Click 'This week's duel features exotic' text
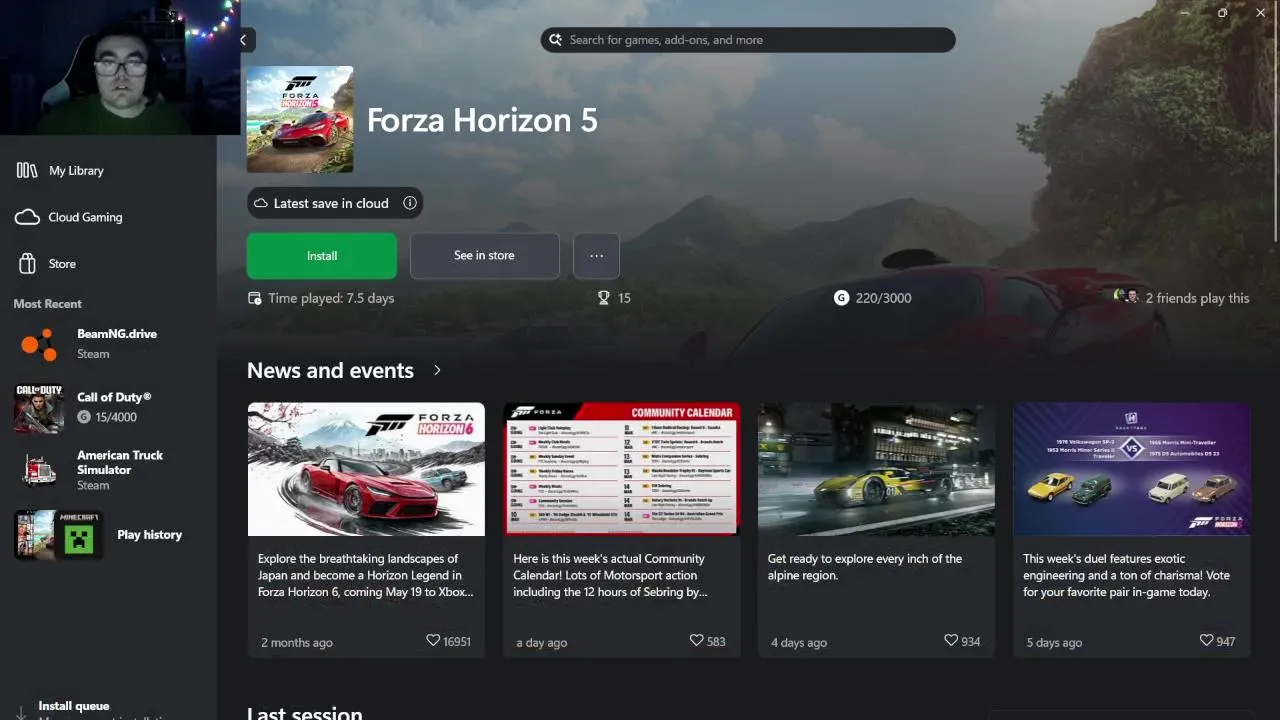 pyautogui.click(x=1126, y=575)
